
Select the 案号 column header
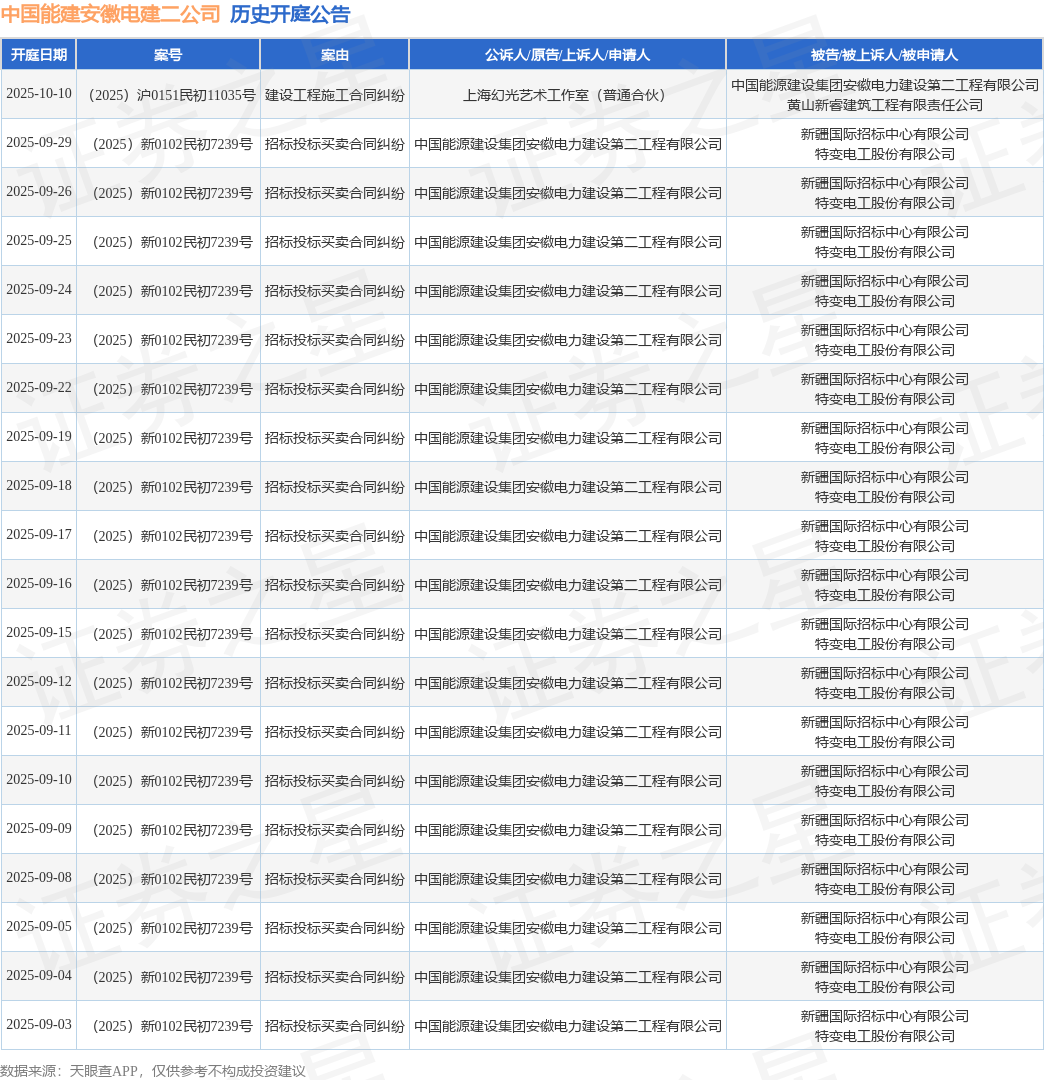168,54
